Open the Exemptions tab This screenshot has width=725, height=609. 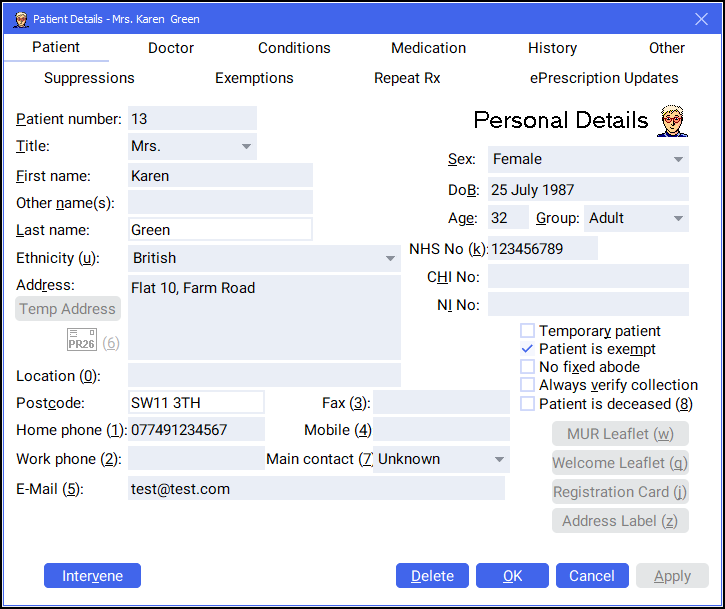point(254,78)
